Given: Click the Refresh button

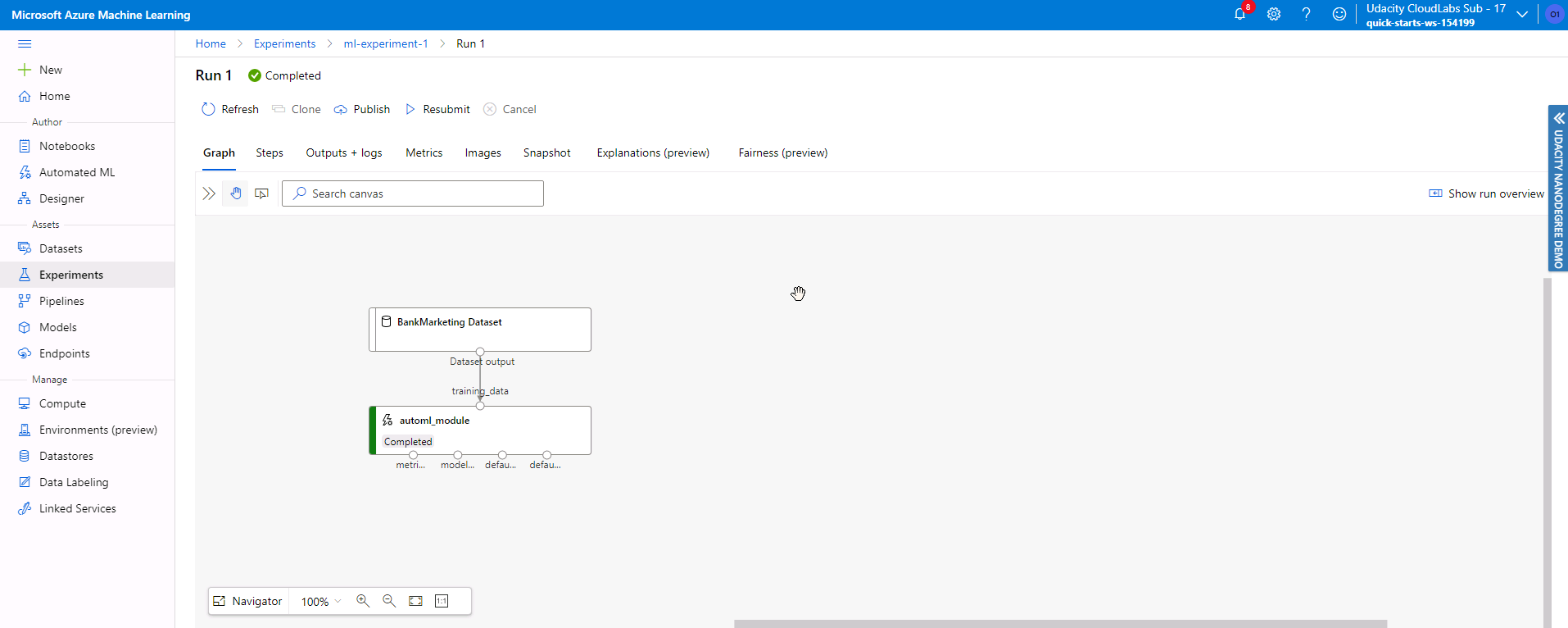Looking at the screenshot, I should tap(230, 109).
